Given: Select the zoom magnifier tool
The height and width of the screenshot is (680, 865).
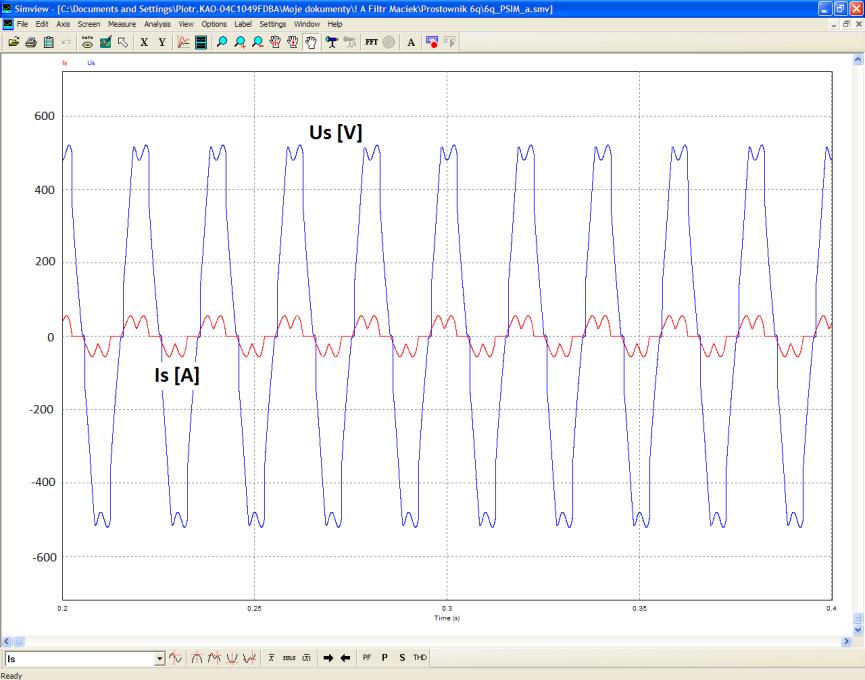Looking at the screenshot, I should (222, 42).
